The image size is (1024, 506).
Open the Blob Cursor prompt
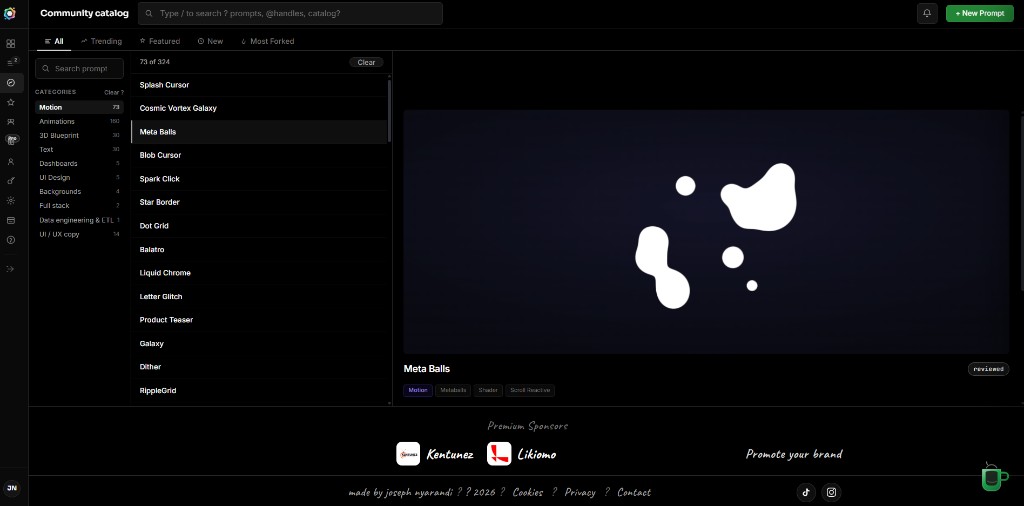coord(259,155)
